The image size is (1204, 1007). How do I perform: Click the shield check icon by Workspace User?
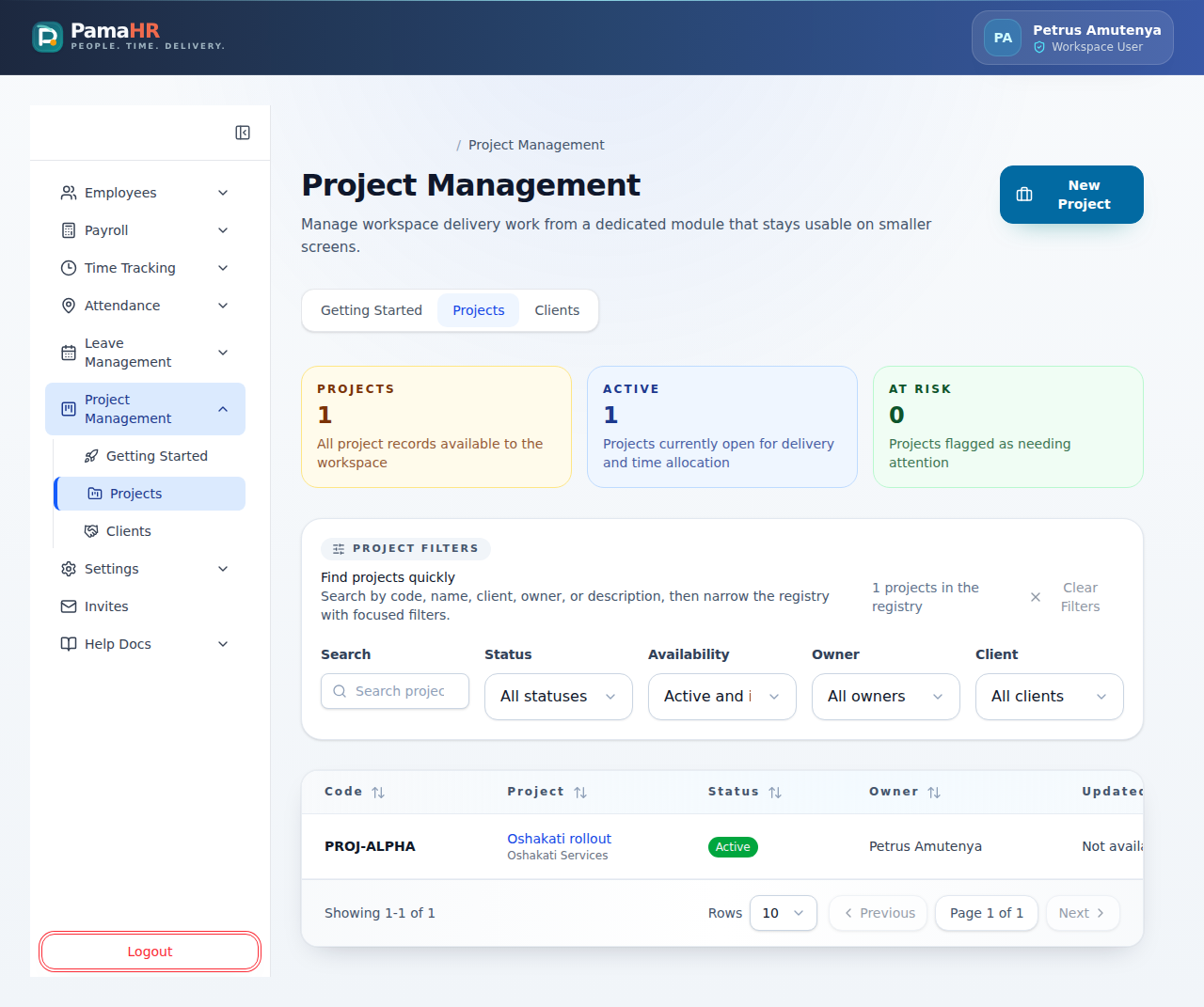coord(1039,47)
